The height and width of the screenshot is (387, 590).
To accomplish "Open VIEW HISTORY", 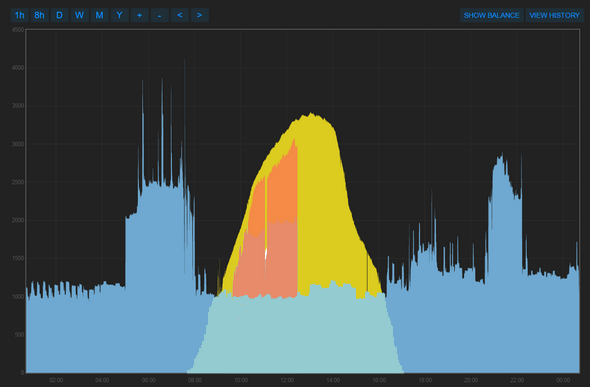I will [x=555, y=15].
